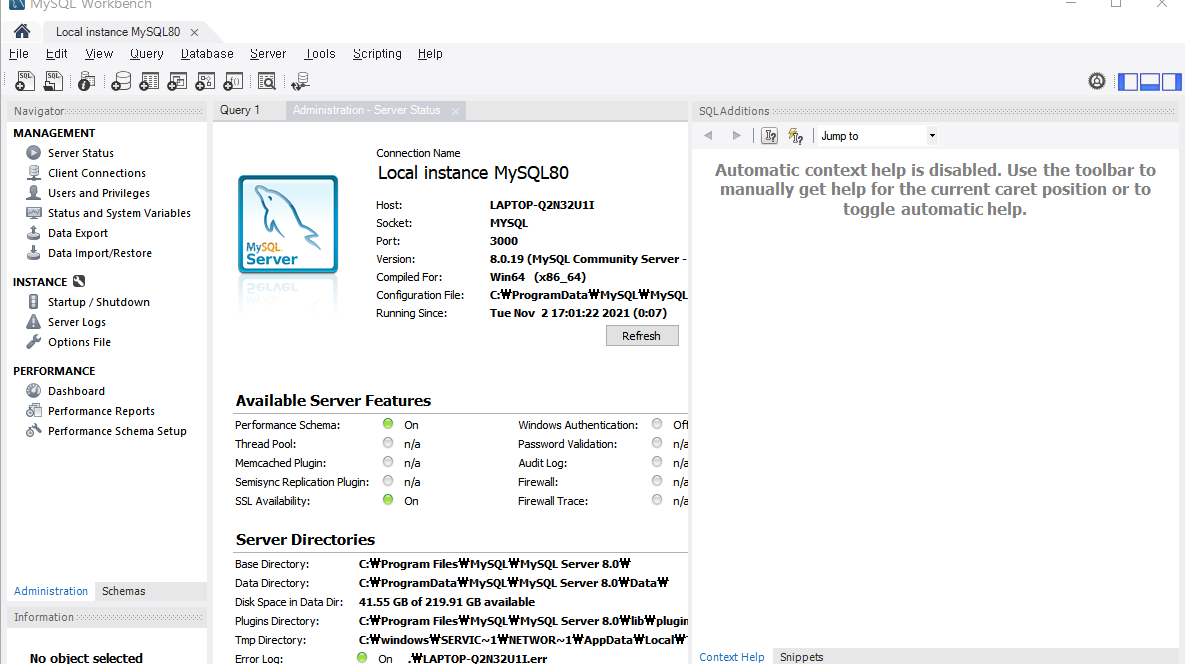Create new table toolbar icon
The width and height of the screenshot is (1185, 664).
[x=149, y=81]
